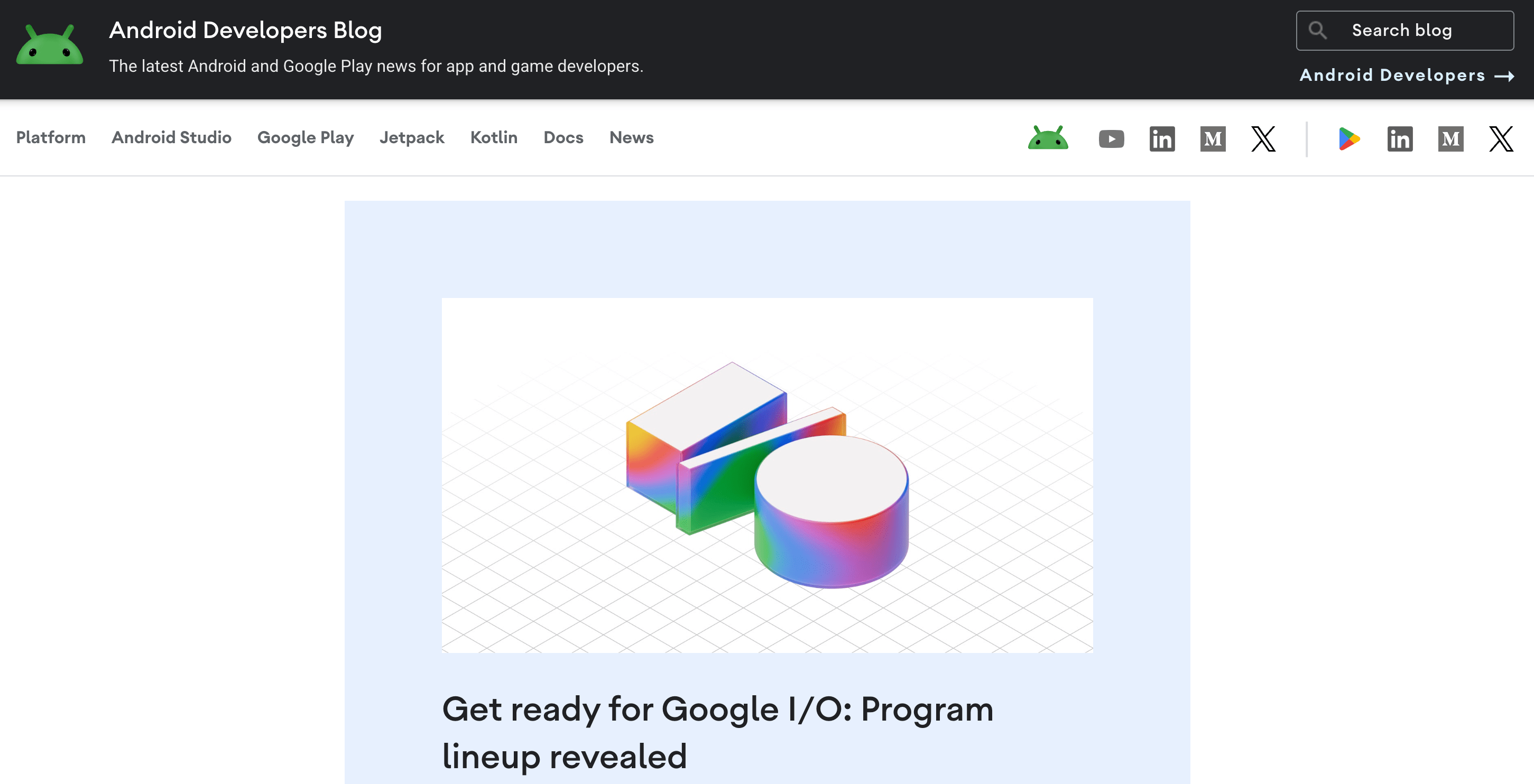1534x784 pixels.
Task: Select the Google Play nav item
Action: (x=306, y=137)
